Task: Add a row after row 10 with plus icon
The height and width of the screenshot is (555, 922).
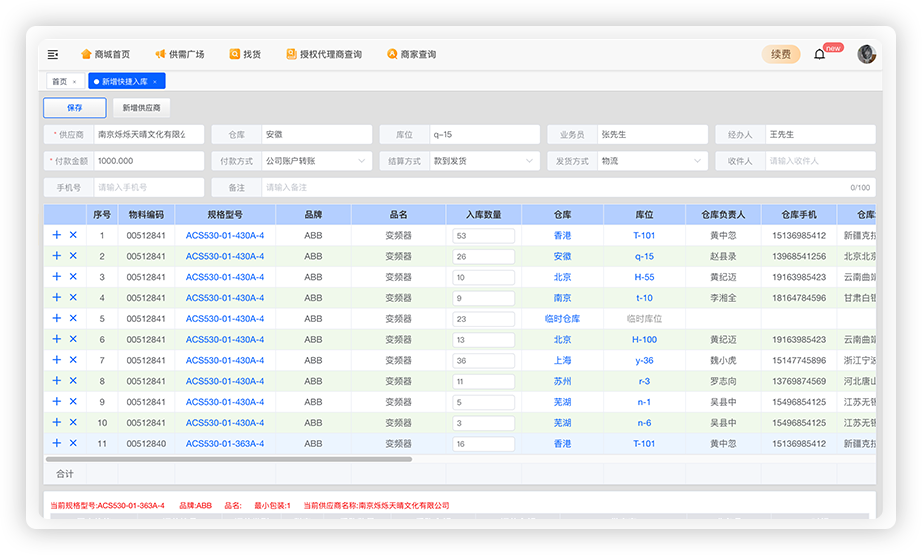Action: pyautogui.click(x=56, y=422)
